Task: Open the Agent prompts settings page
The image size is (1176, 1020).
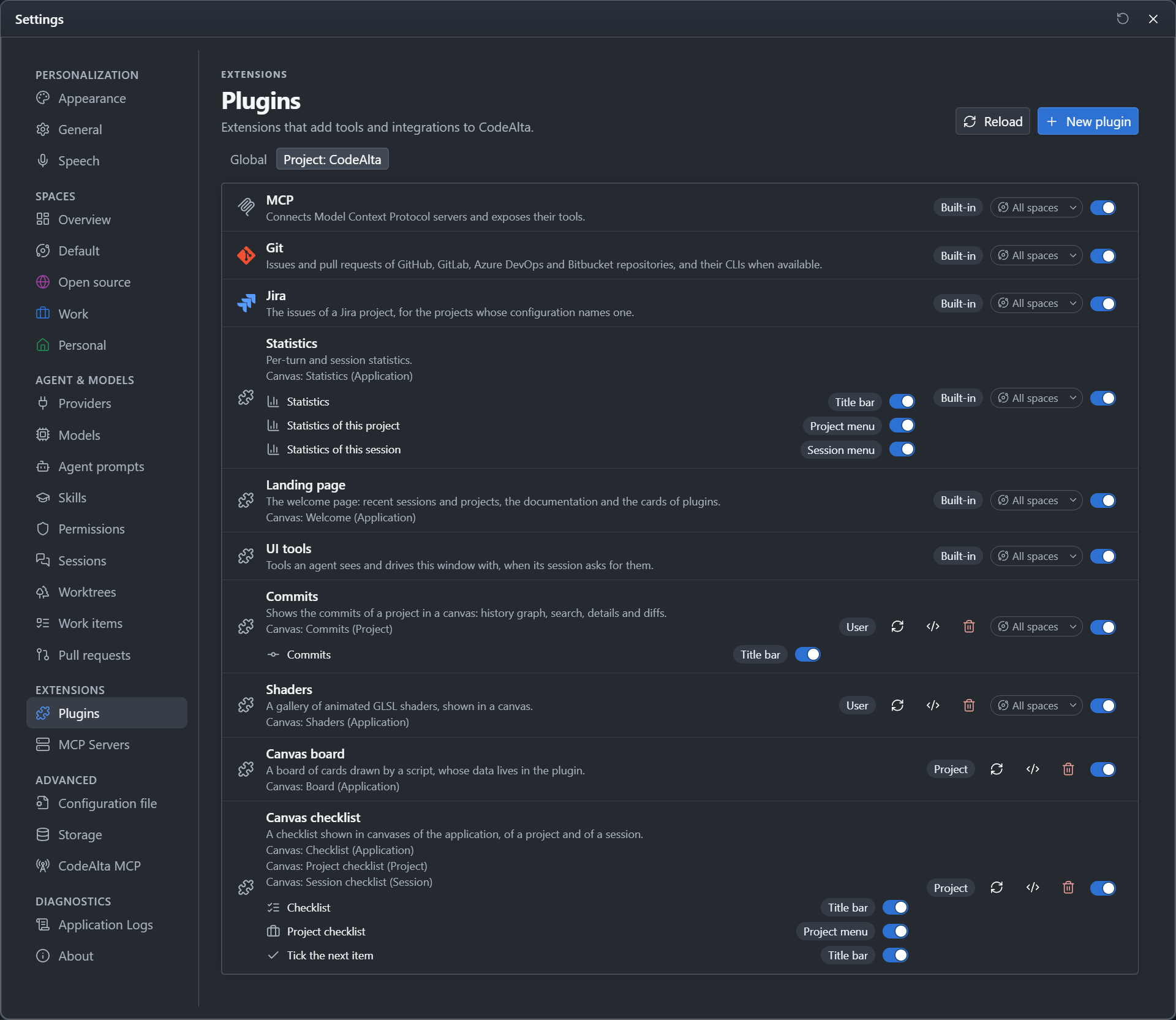Action: 107,466
